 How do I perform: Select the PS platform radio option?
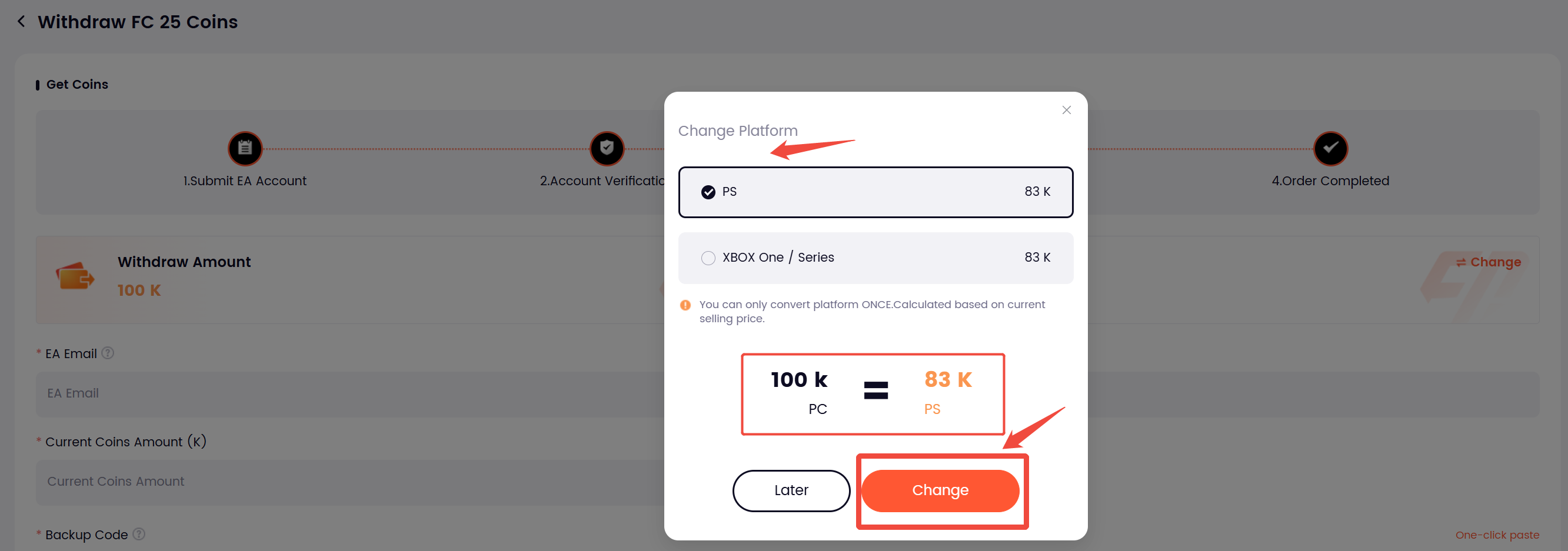click(708, 192)
